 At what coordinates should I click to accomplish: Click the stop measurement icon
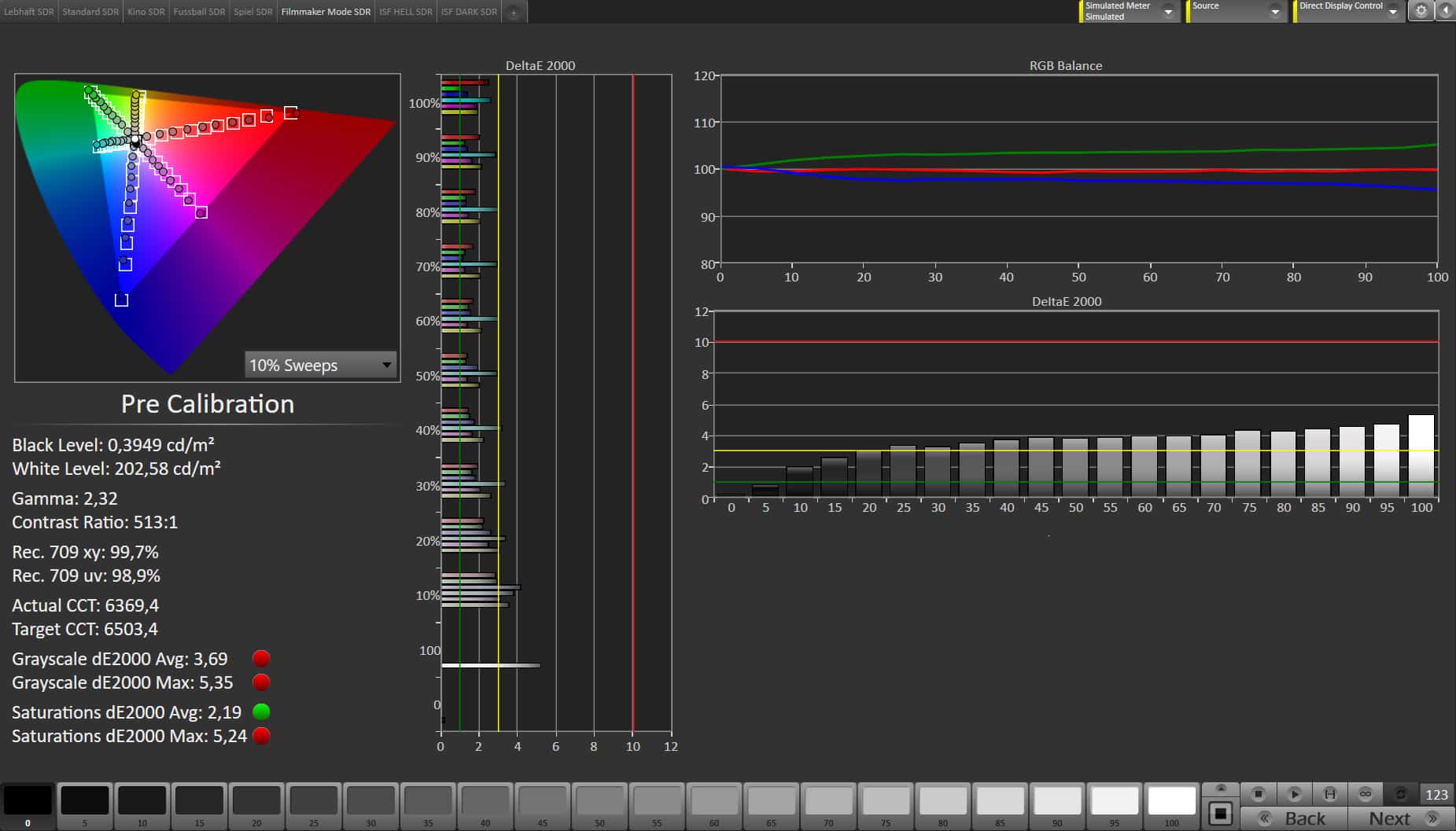[1258, 794]
